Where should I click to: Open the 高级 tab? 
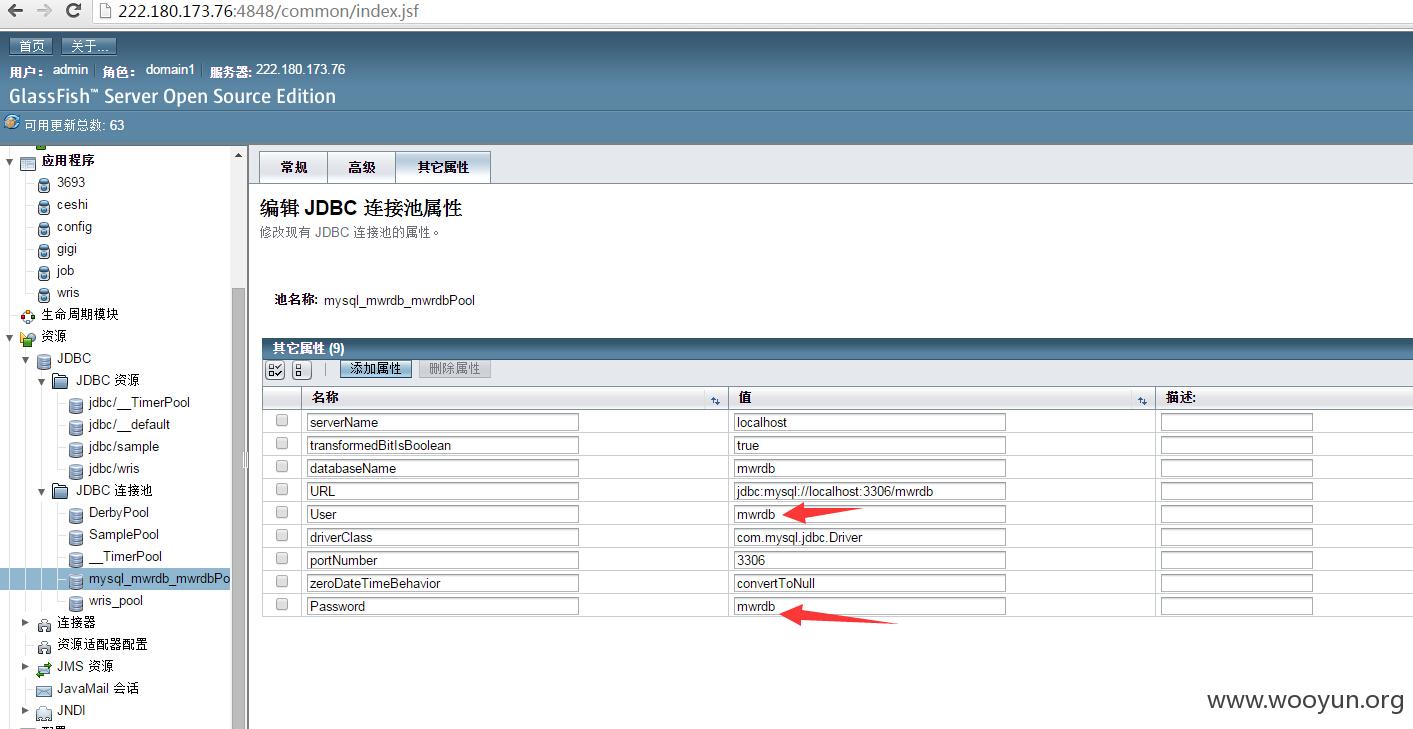coord(362,167)
